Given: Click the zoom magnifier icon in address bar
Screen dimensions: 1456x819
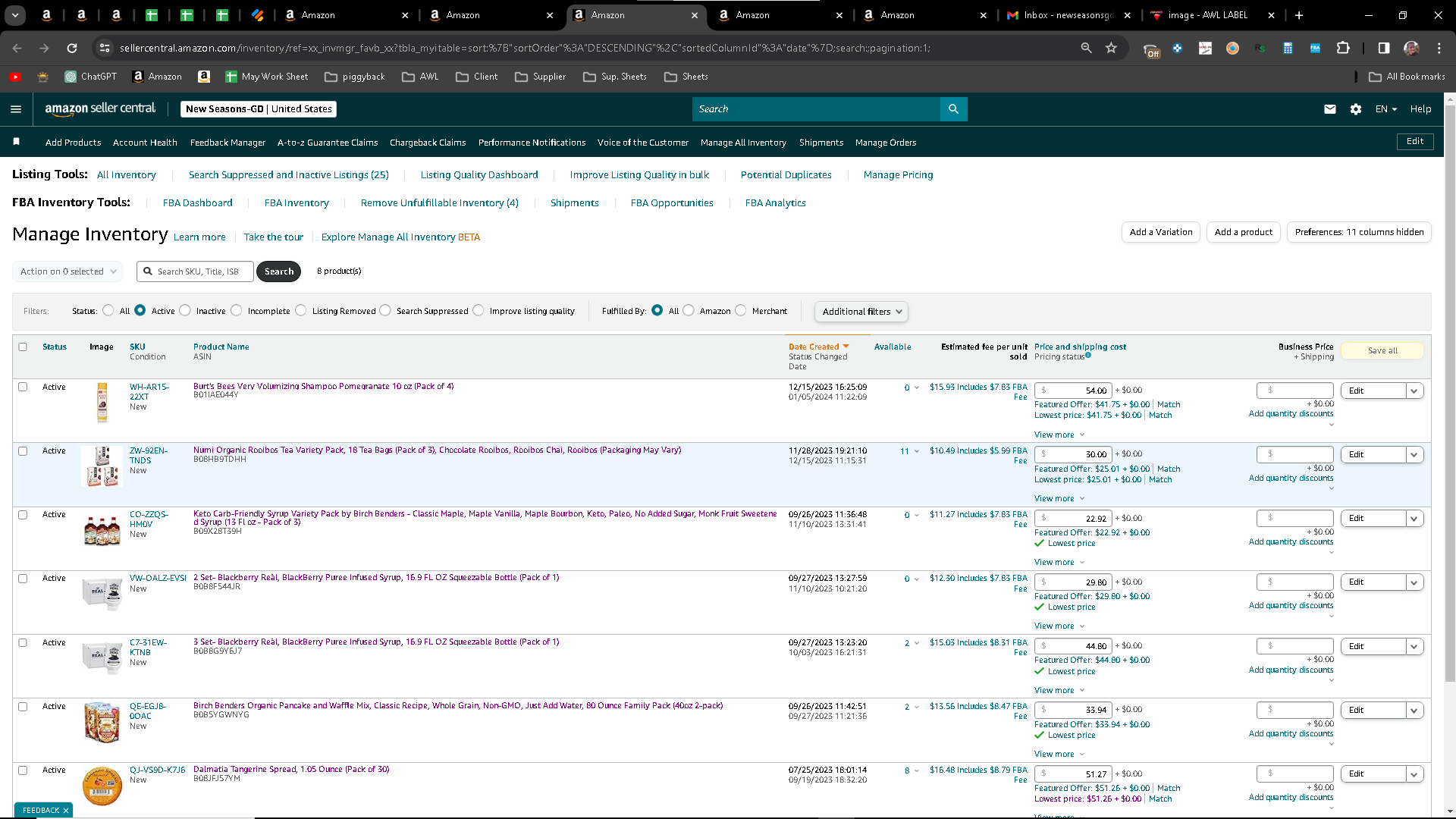Looking at the screenshot, I should pyautogui.click(x=1086, y=48).
